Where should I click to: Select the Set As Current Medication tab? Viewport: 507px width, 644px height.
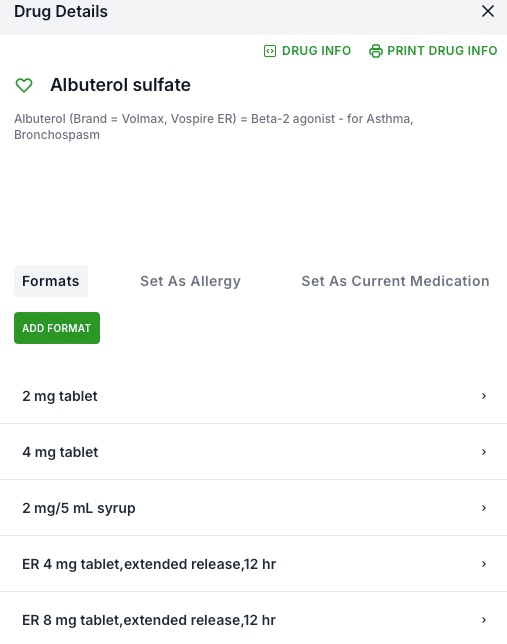click(395, 281)
